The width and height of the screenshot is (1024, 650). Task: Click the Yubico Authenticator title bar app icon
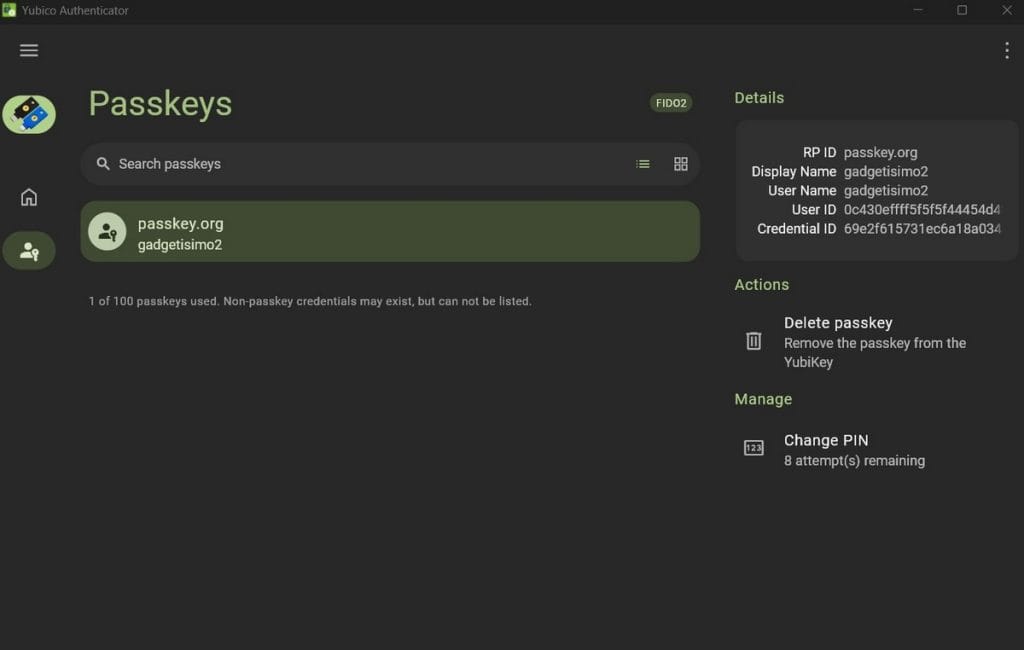(8, 10)
